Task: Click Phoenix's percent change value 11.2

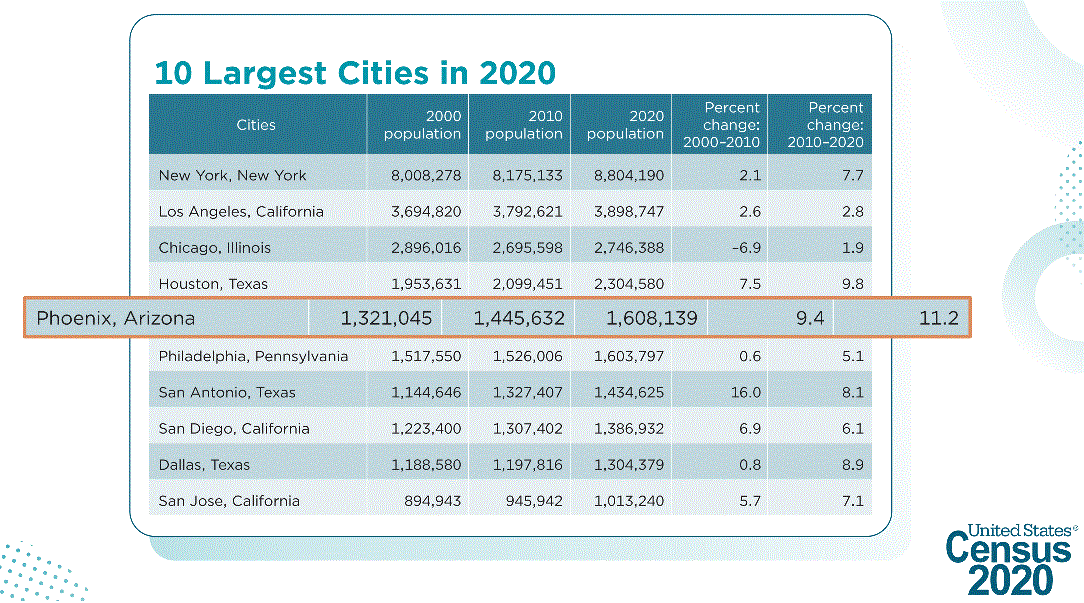Action: point(939,318)
